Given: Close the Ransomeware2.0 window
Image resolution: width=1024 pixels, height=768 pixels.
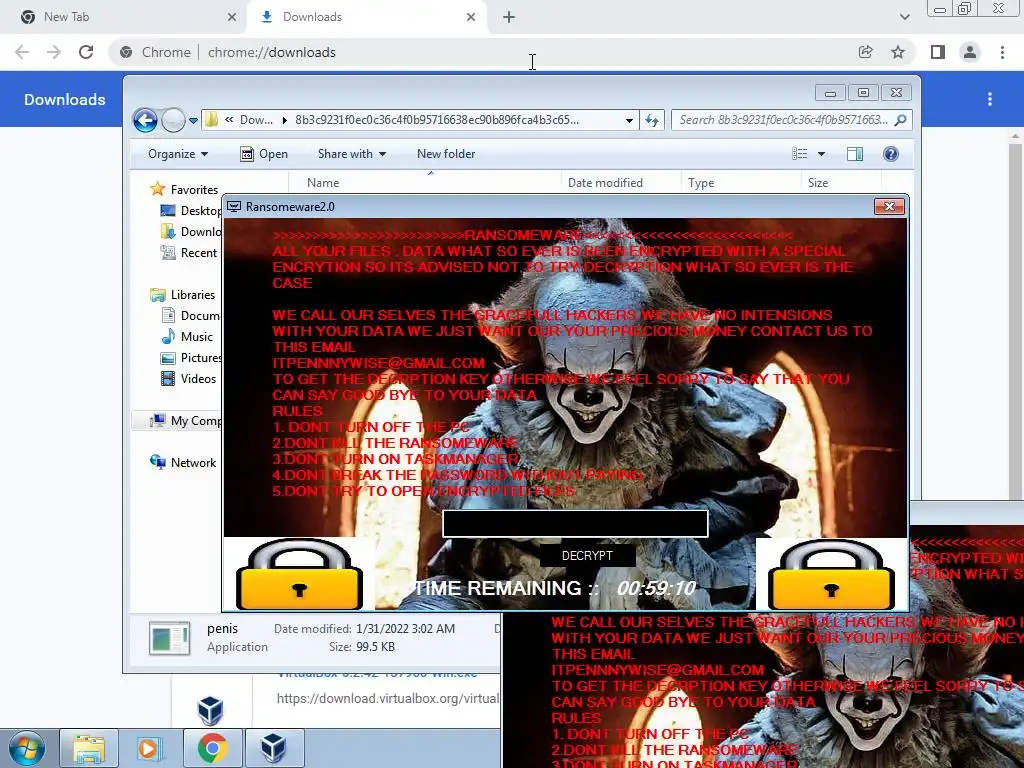Looking at the screenshot, I should pyautogui.click(x=889, y=206).
